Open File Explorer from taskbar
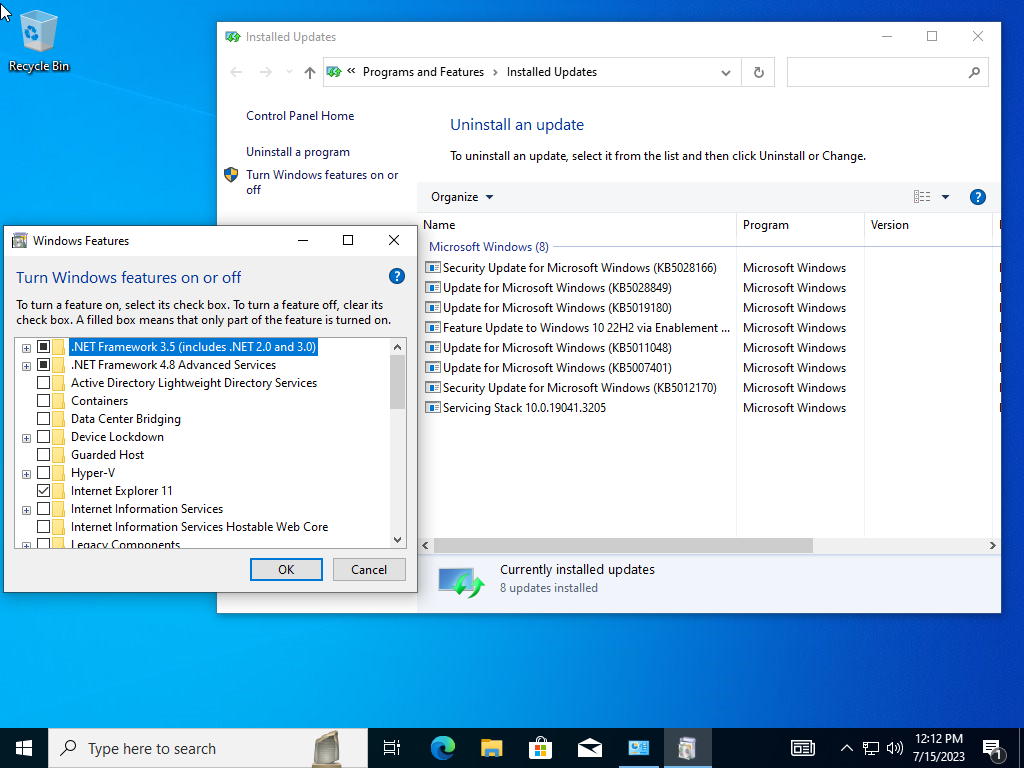Viewport: 1024px width, 768px height. (x=491, y=748)
